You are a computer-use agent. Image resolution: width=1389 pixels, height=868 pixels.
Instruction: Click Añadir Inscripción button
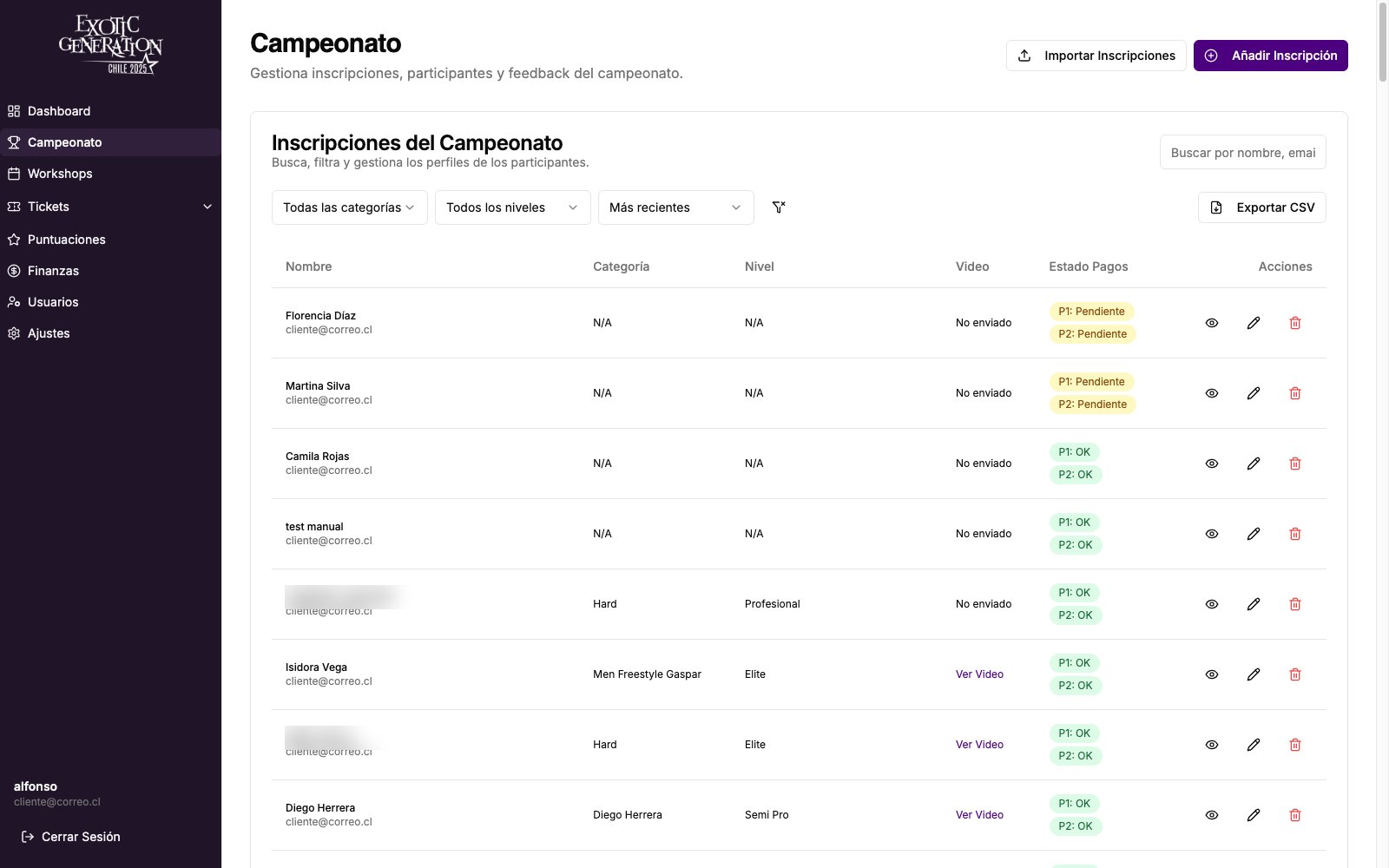pyautogui.click(x=1271, y=56)
